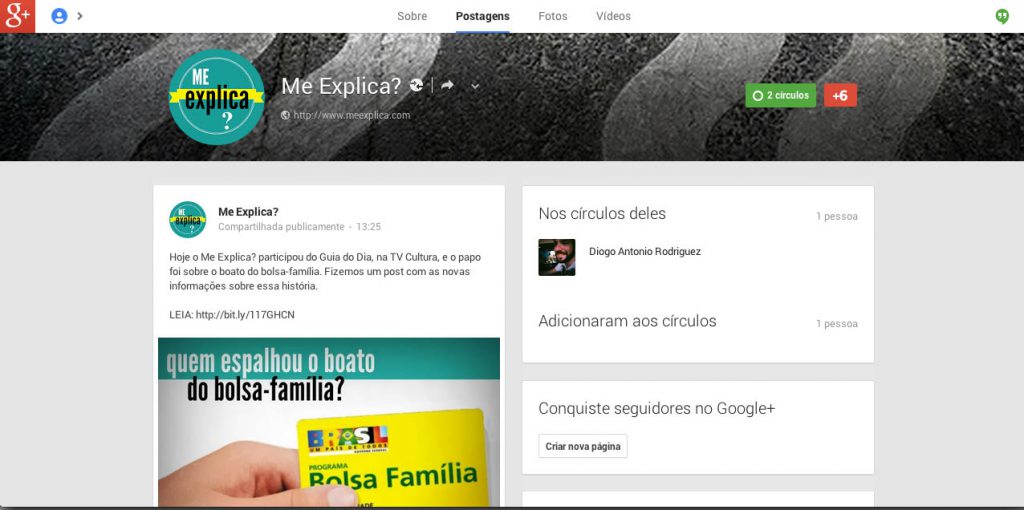Click the Google+ logo icon

click(x=17, y=16)
